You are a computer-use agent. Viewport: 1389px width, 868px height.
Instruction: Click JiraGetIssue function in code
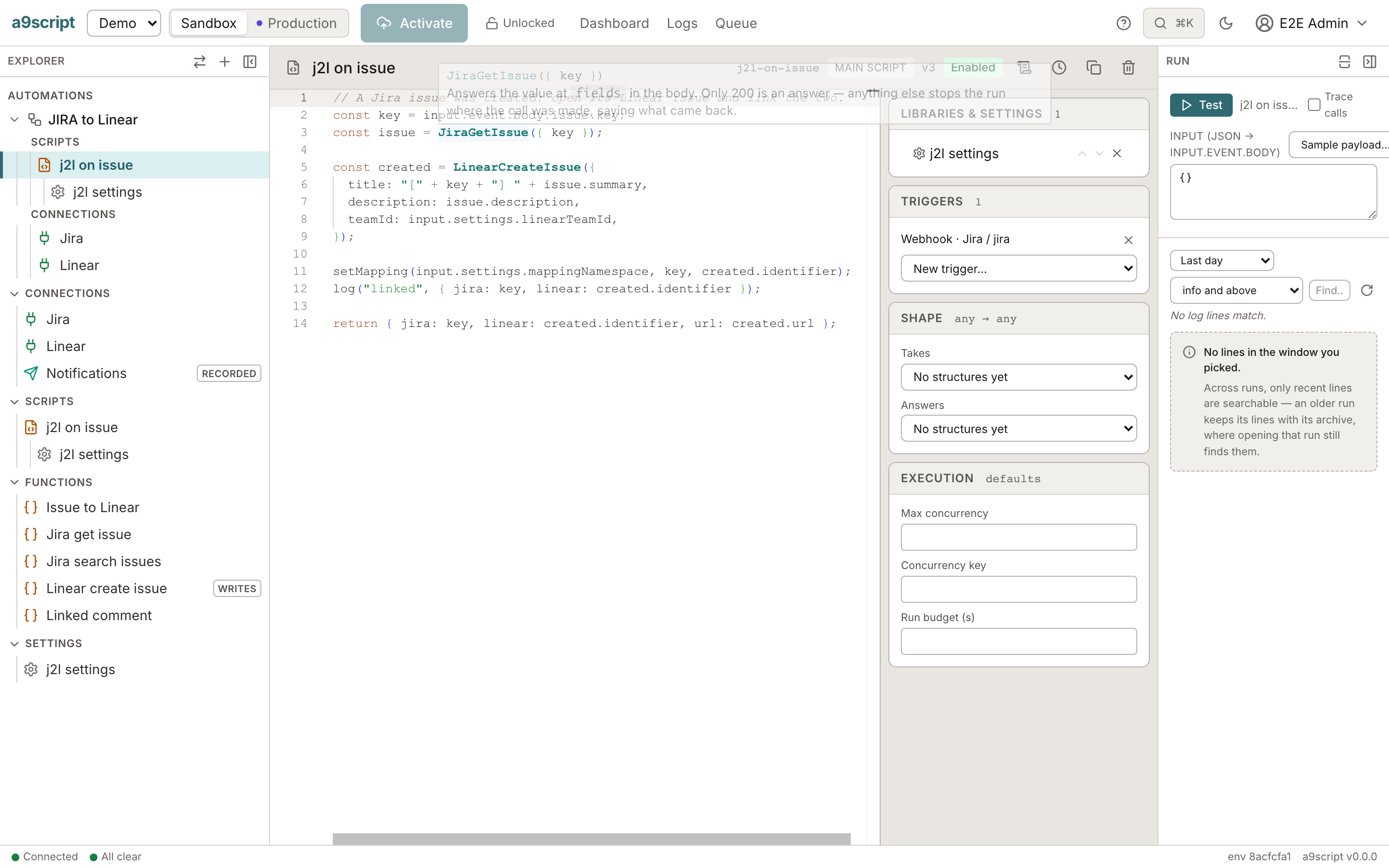483,133
